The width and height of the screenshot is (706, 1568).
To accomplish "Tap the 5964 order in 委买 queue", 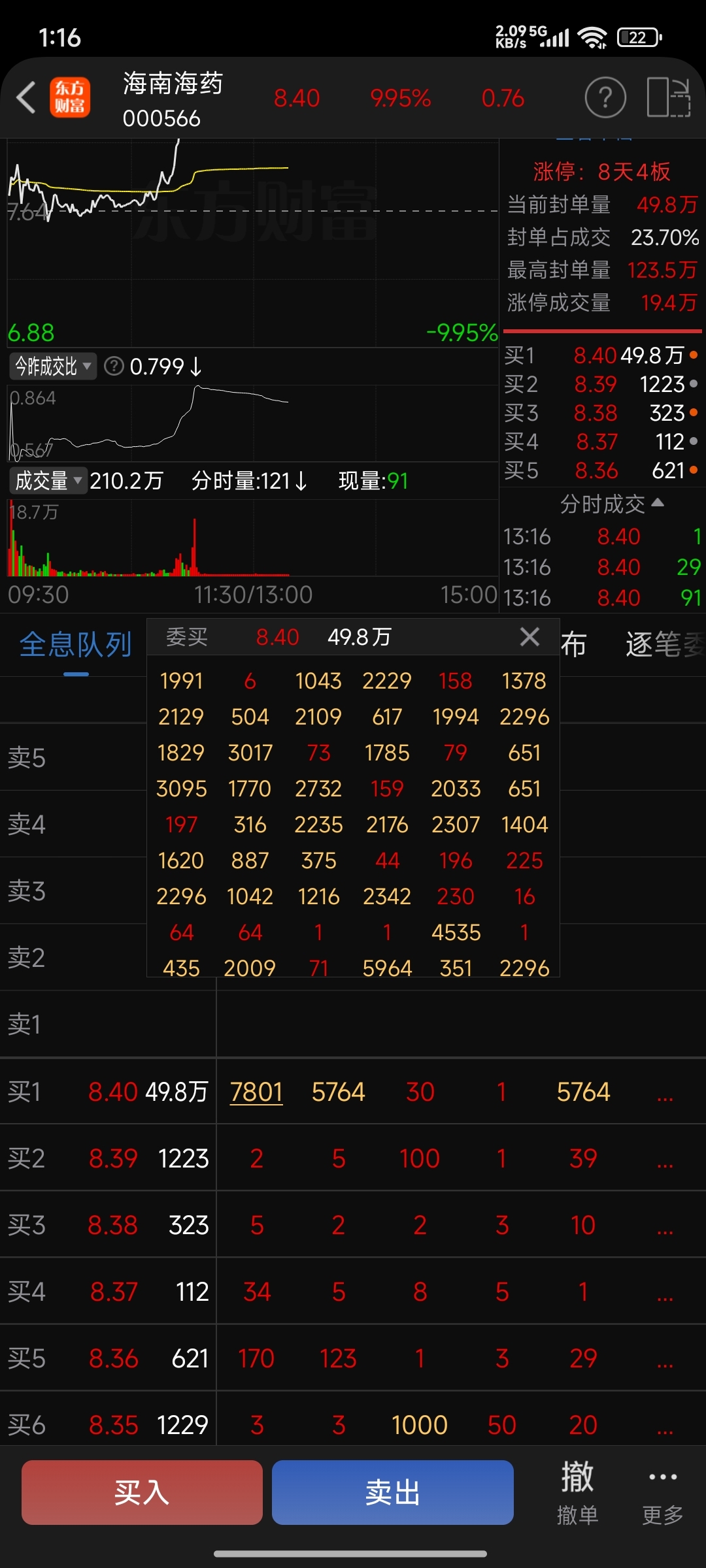I will pos(387,968).
